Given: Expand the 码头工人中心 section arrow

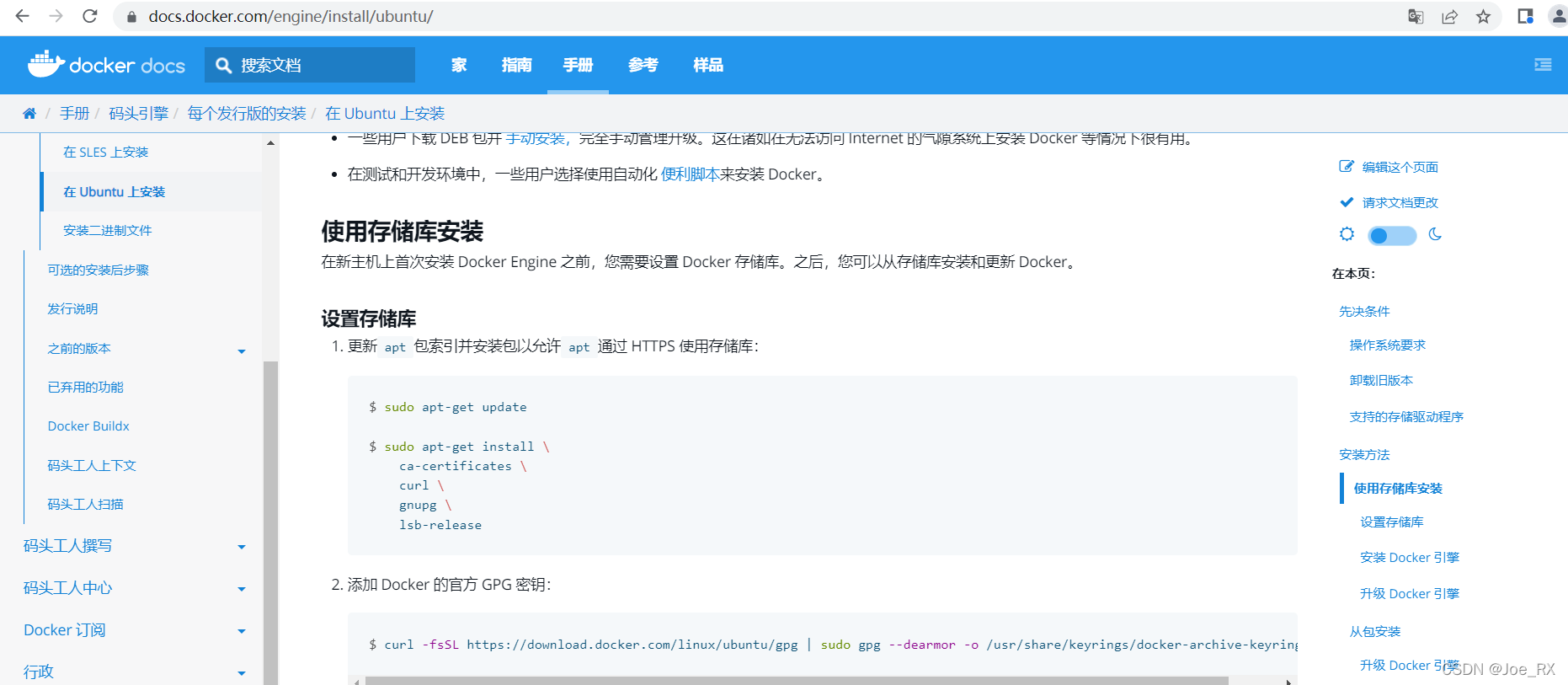Looking at the screenshot, I should [242, 589].
